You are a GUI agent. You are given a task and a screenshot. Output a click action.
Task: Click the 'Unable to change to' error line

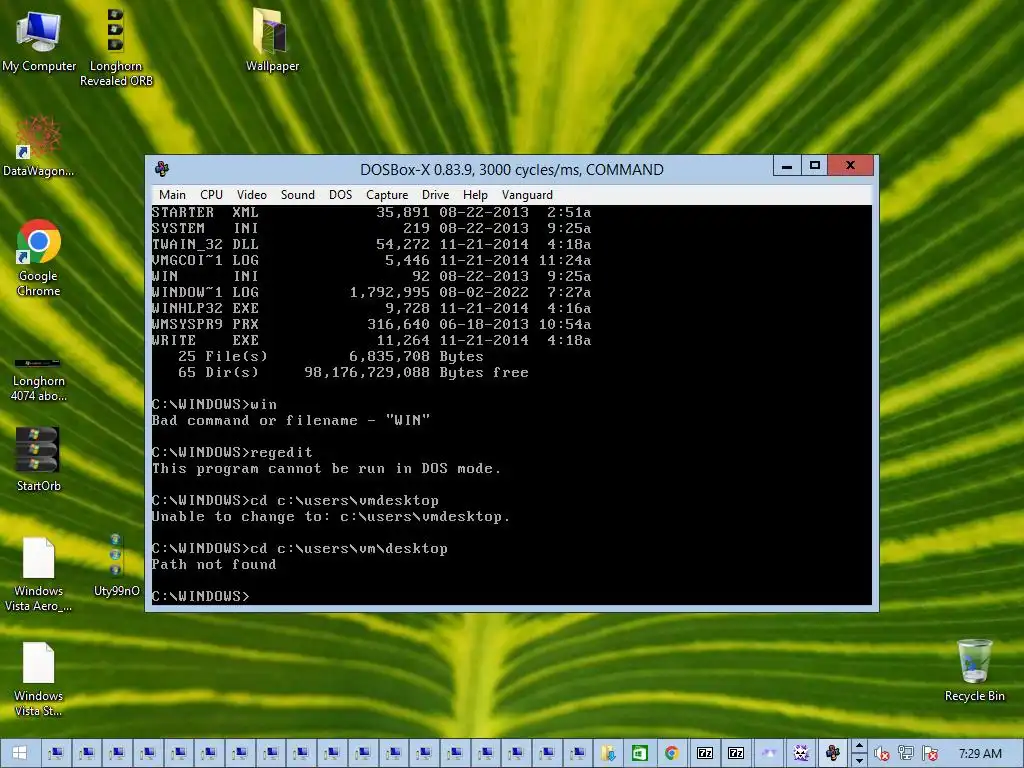[x=330, y=517]
